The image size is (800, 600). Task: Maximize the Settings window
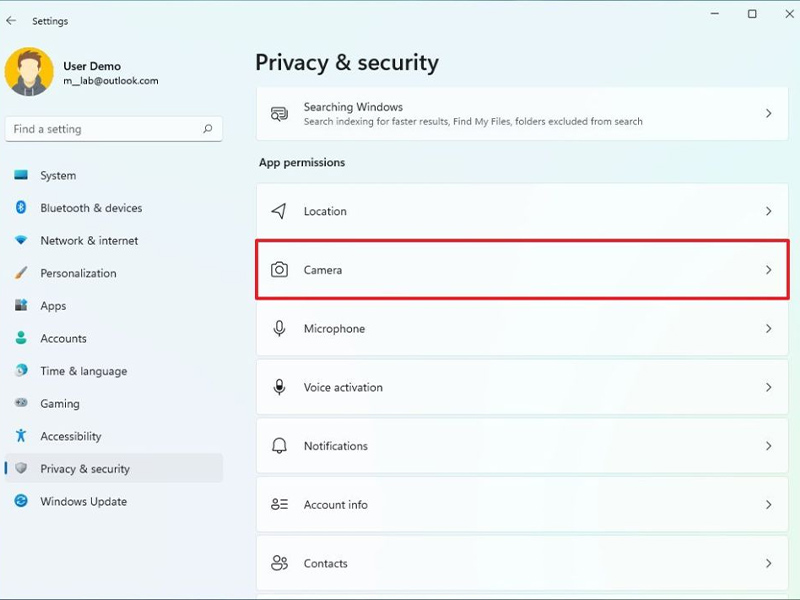[752, 14]
